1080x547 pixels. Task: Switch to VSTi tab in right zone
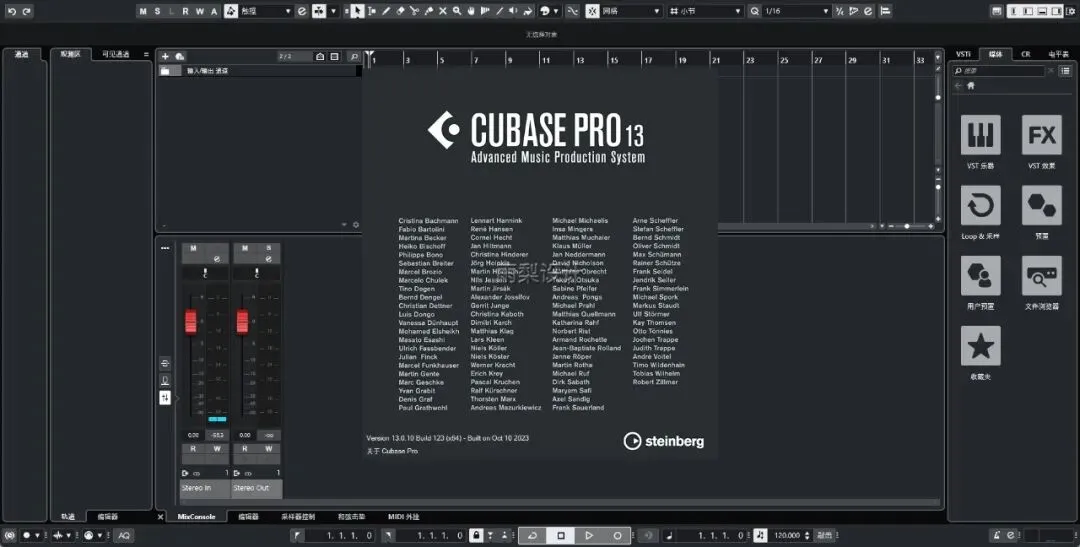click(x=964, y=54)
